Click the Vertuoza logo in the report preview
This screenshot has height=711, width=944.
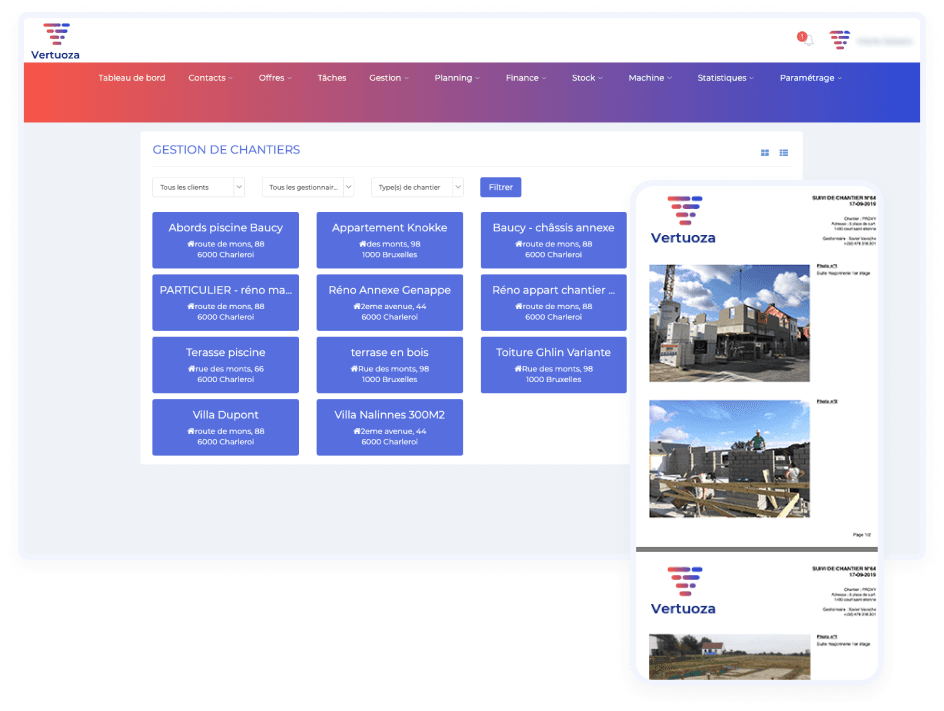point(683,220)
